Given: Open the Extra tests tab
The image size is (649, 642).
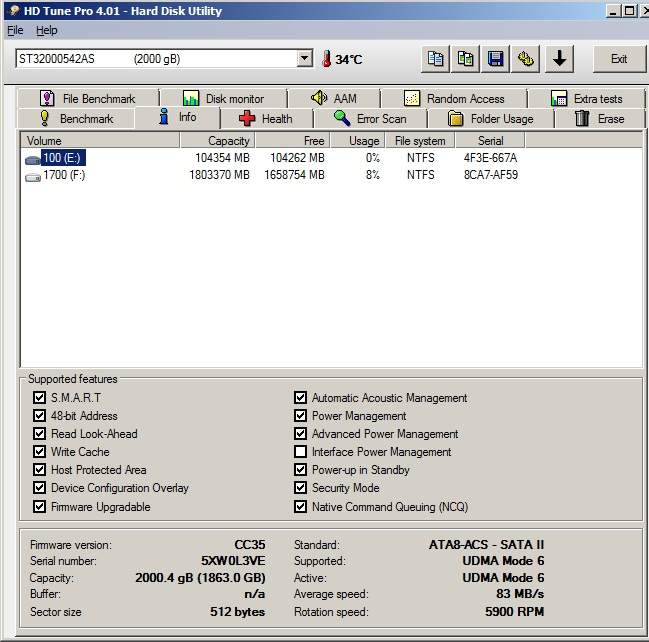Looking at the screenshot, I should click(587, 99).
